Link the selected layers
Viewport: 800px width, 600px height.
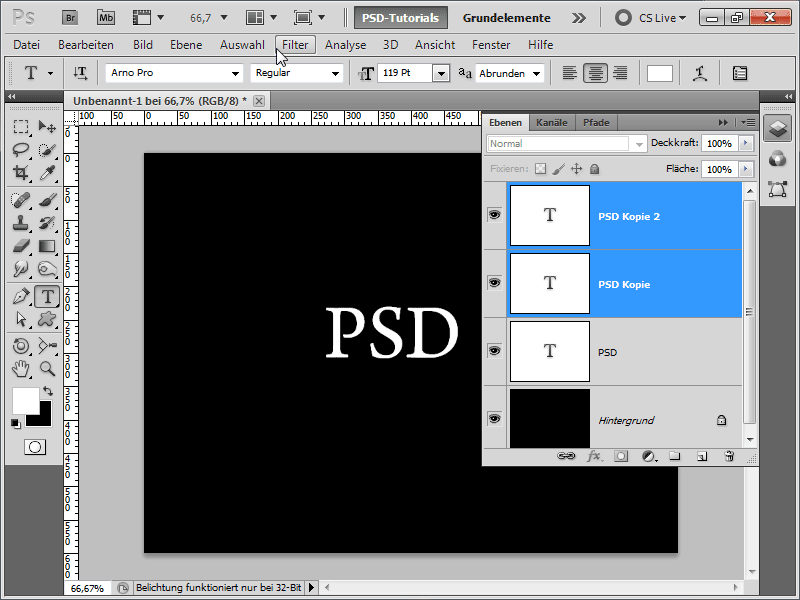pos(566,456)
